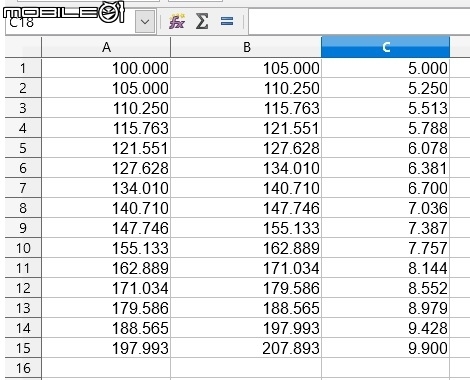The width and height of the screenshot is (470, 380).
Task: Select row 11 header
Action: click(x=23, y=268)
